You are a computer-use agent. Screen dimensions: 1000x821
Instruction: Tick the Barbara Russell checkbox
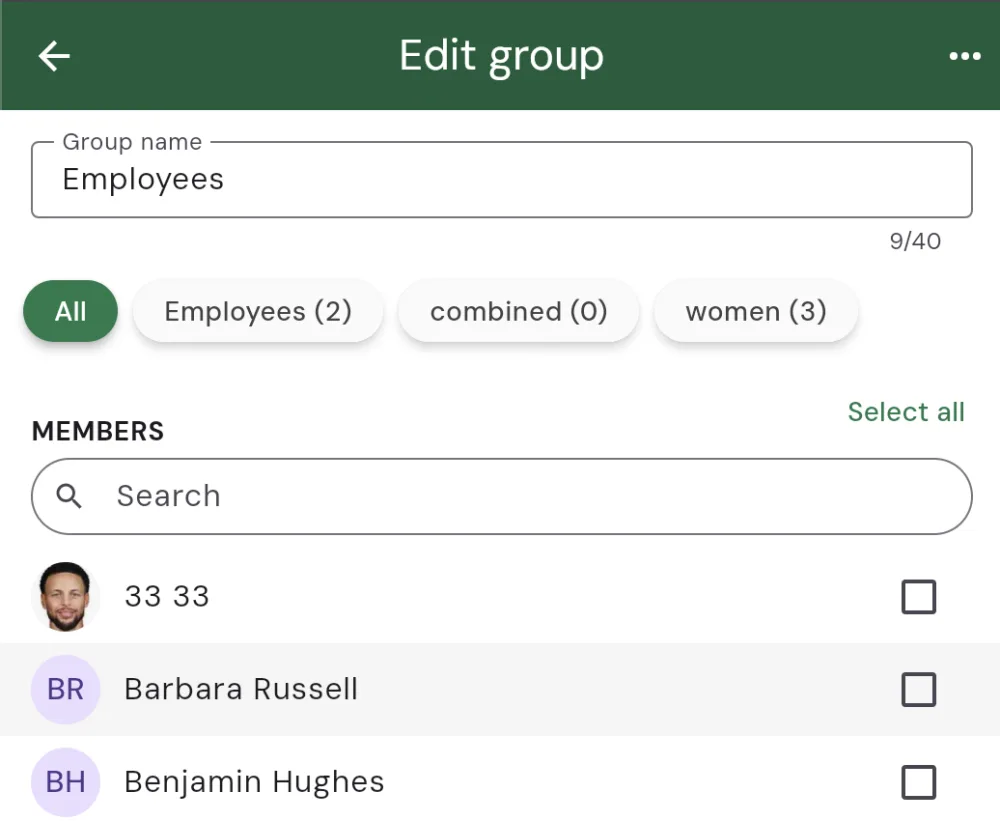point(918,689)
